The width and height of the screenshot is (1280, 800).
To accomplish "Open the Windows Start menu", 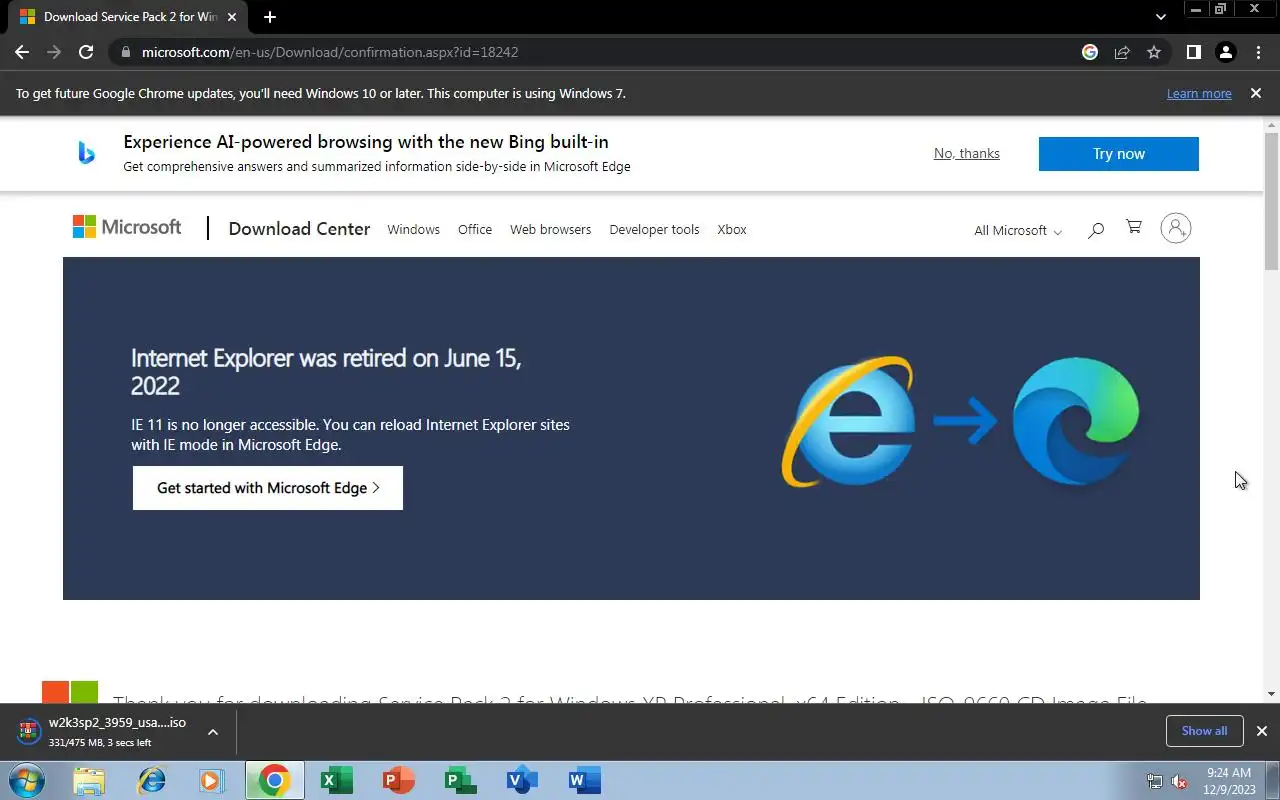I will point(27,780).
